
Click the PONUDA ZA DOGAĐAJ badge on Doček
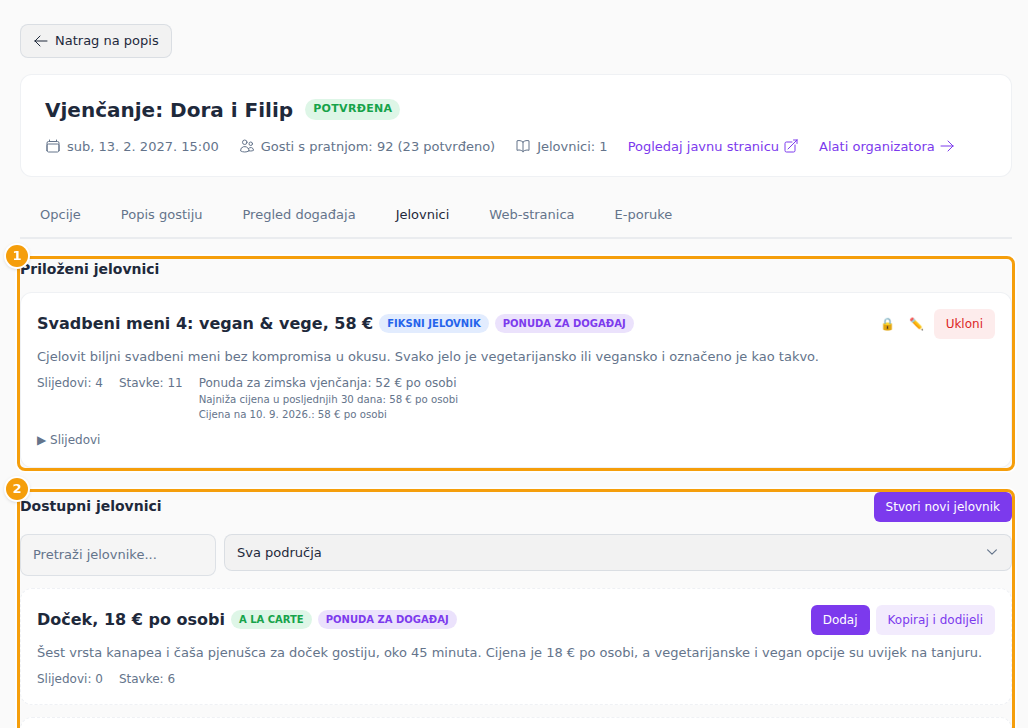click(x=387, y=619)
